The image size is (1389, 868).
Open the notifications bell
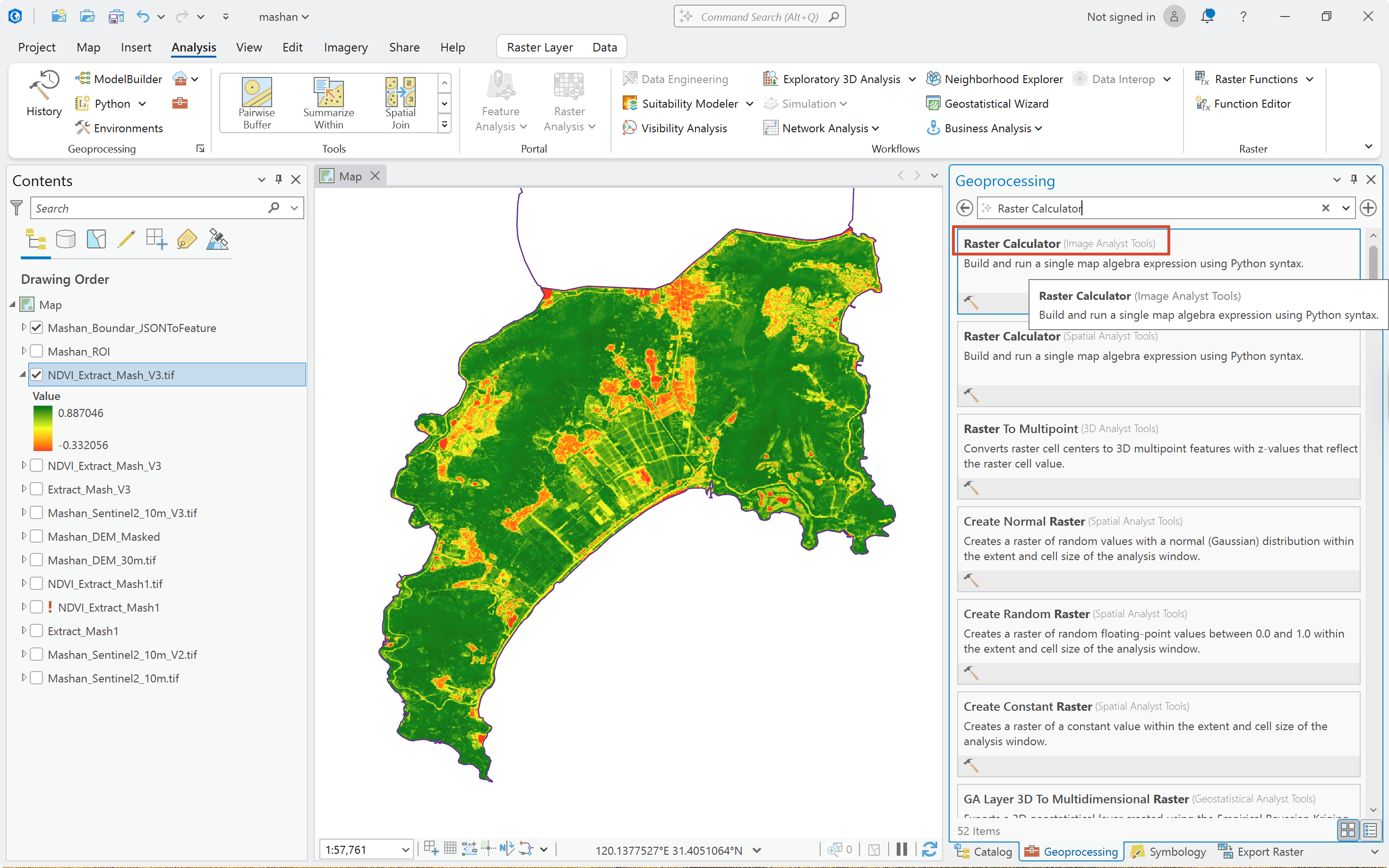pos(1207,16)
